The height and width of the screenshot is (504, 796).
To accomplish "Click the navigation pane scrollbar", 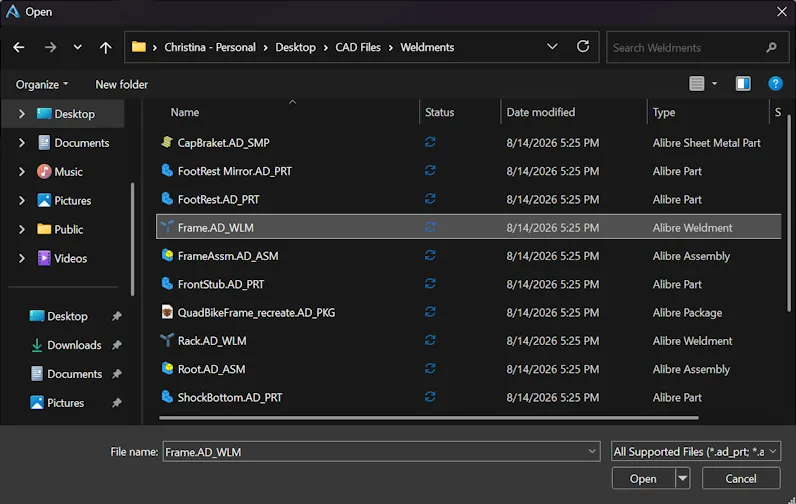I will pyautogui.click(x=132, y=239).
